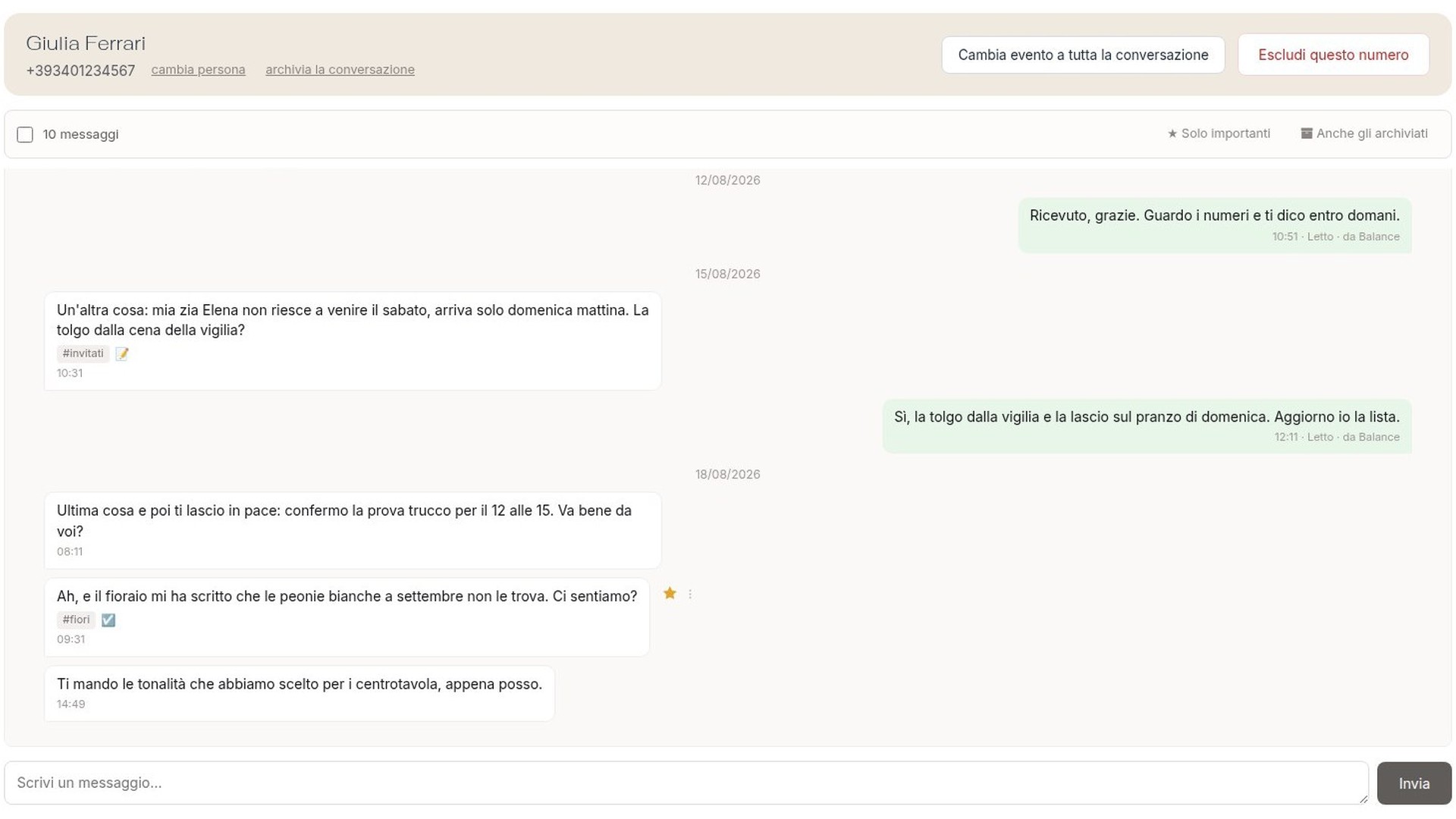This screenshot has width=1456, height=819.
Task: Click the checkmark icon next to #fiori
Action: 108,620
